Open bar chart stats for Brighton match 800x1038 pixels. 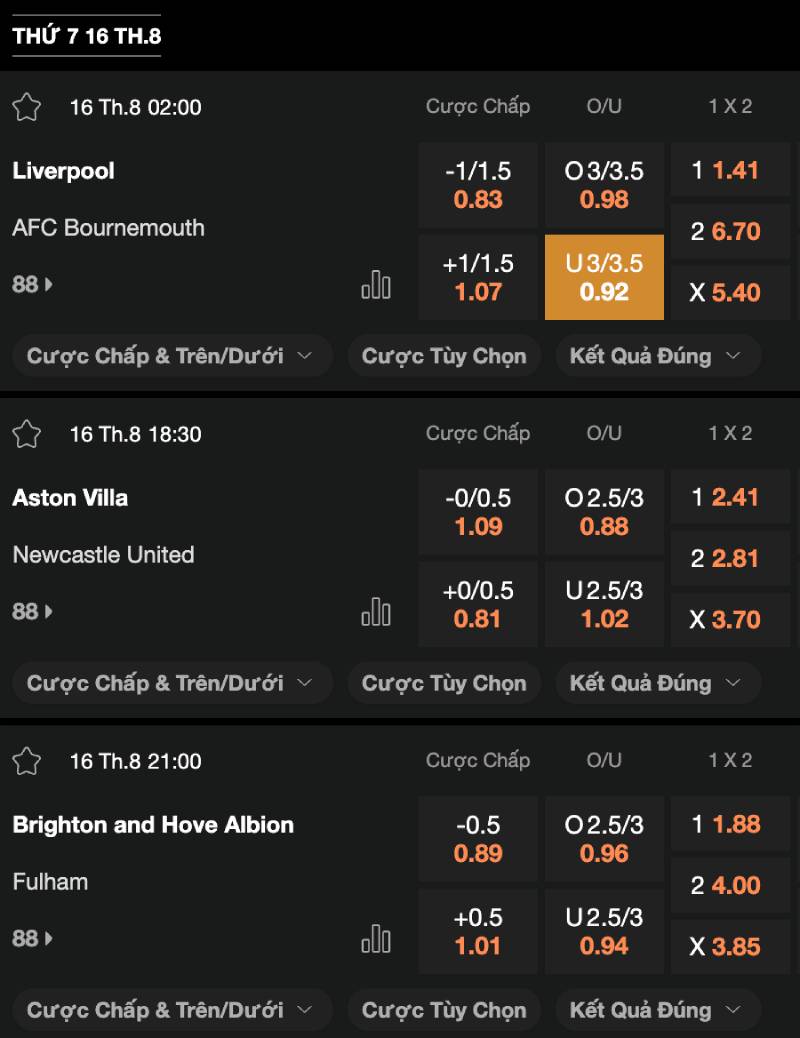376,939
